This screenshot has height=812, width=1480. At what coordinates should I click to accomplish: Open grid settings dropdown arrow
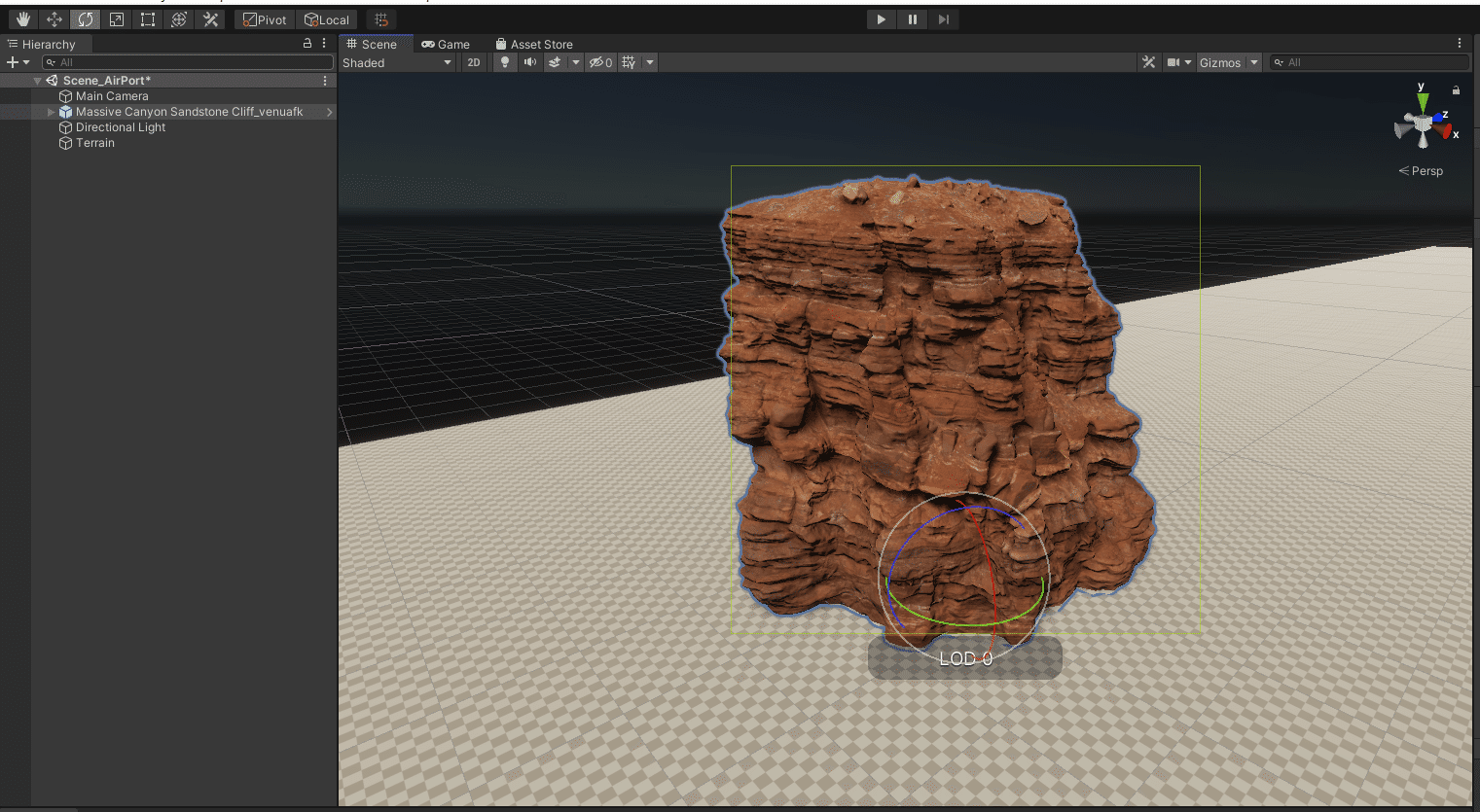pos(650,62)
